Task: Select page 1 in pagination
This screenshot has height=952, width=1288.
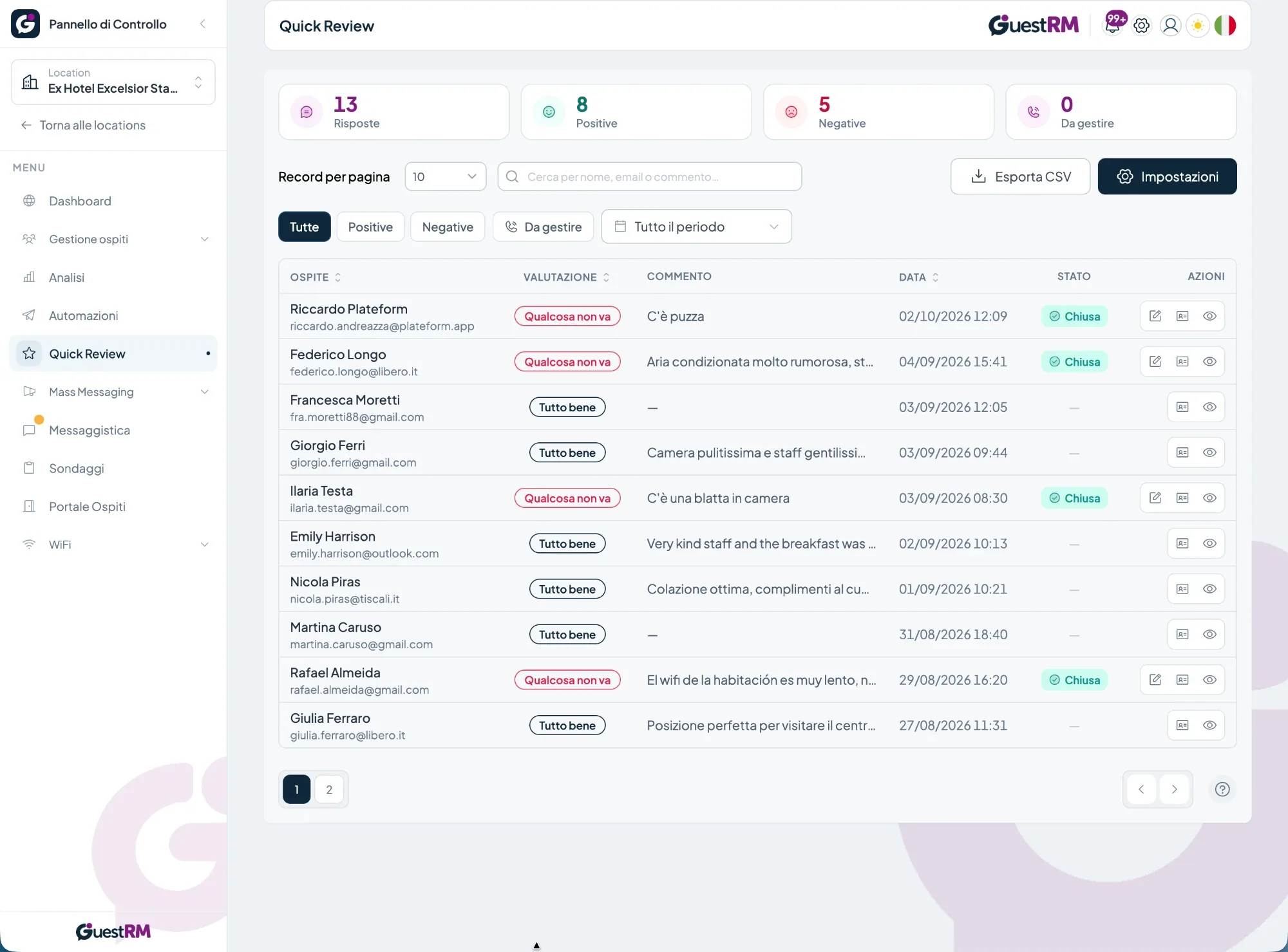Action: tap(296, 789)
